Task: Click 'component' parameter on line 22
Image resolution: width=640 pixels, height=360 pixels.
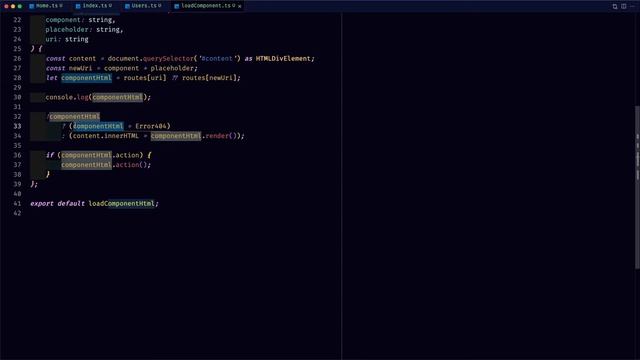Action: point(63,20)
